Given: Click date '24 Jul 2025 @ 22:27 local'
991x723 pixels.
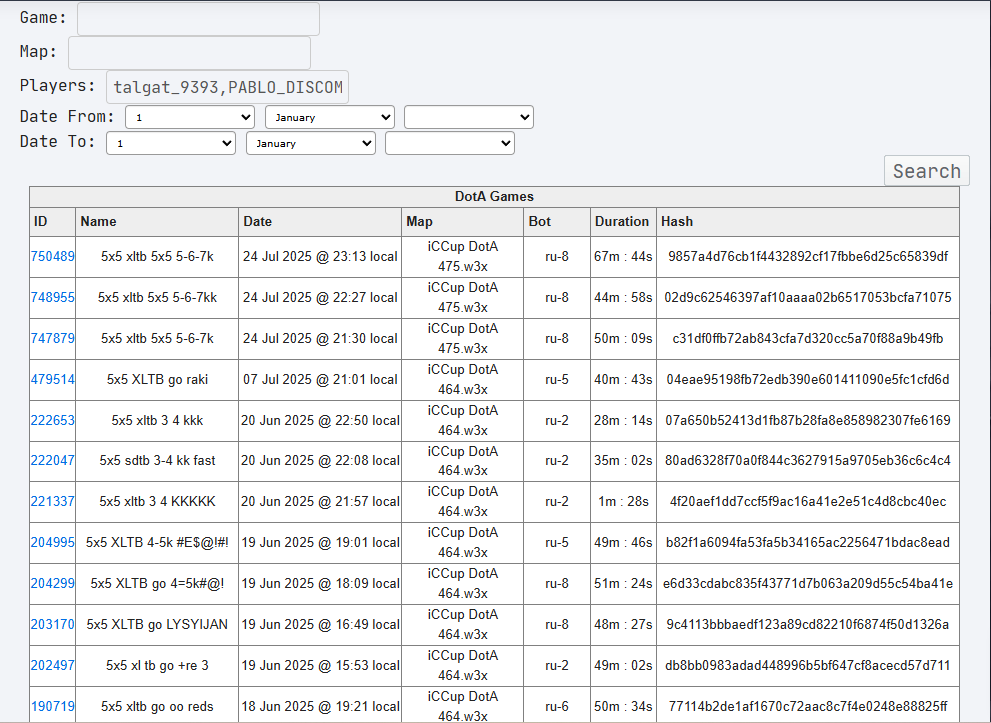Looking at the screenshot, I should (x=320, y=298).
